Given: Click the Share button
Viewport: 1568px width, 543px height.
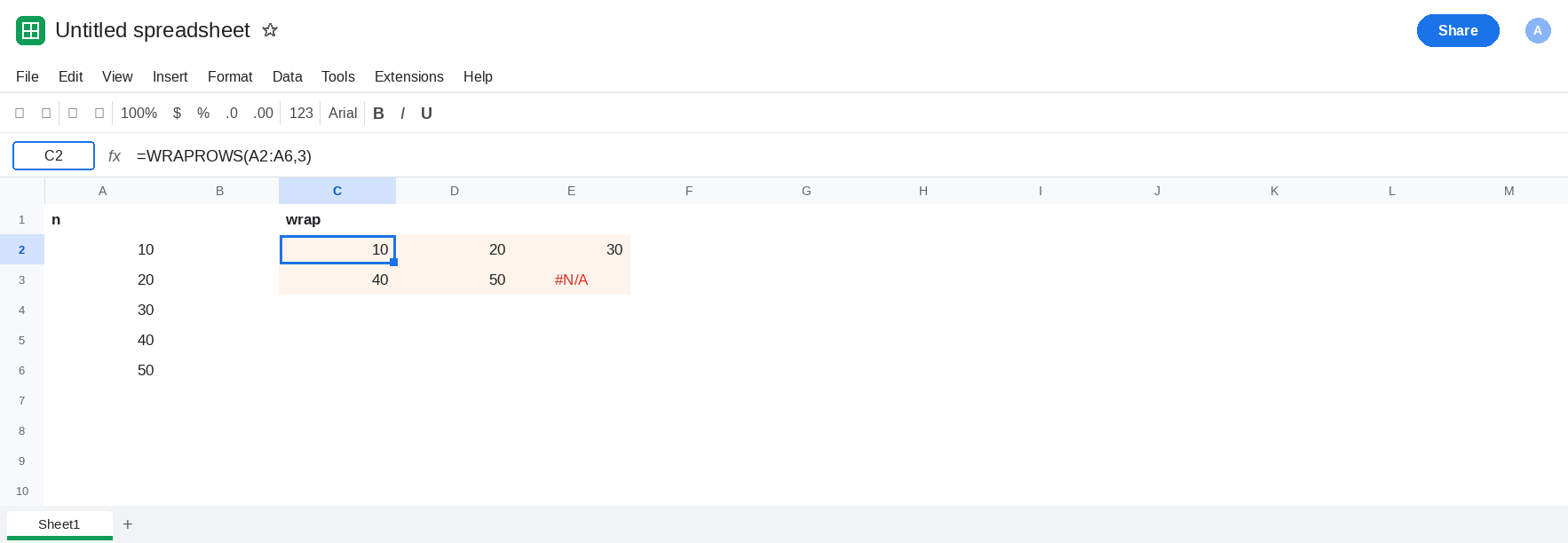Looking at the screenshot, I should point(1458,30).
